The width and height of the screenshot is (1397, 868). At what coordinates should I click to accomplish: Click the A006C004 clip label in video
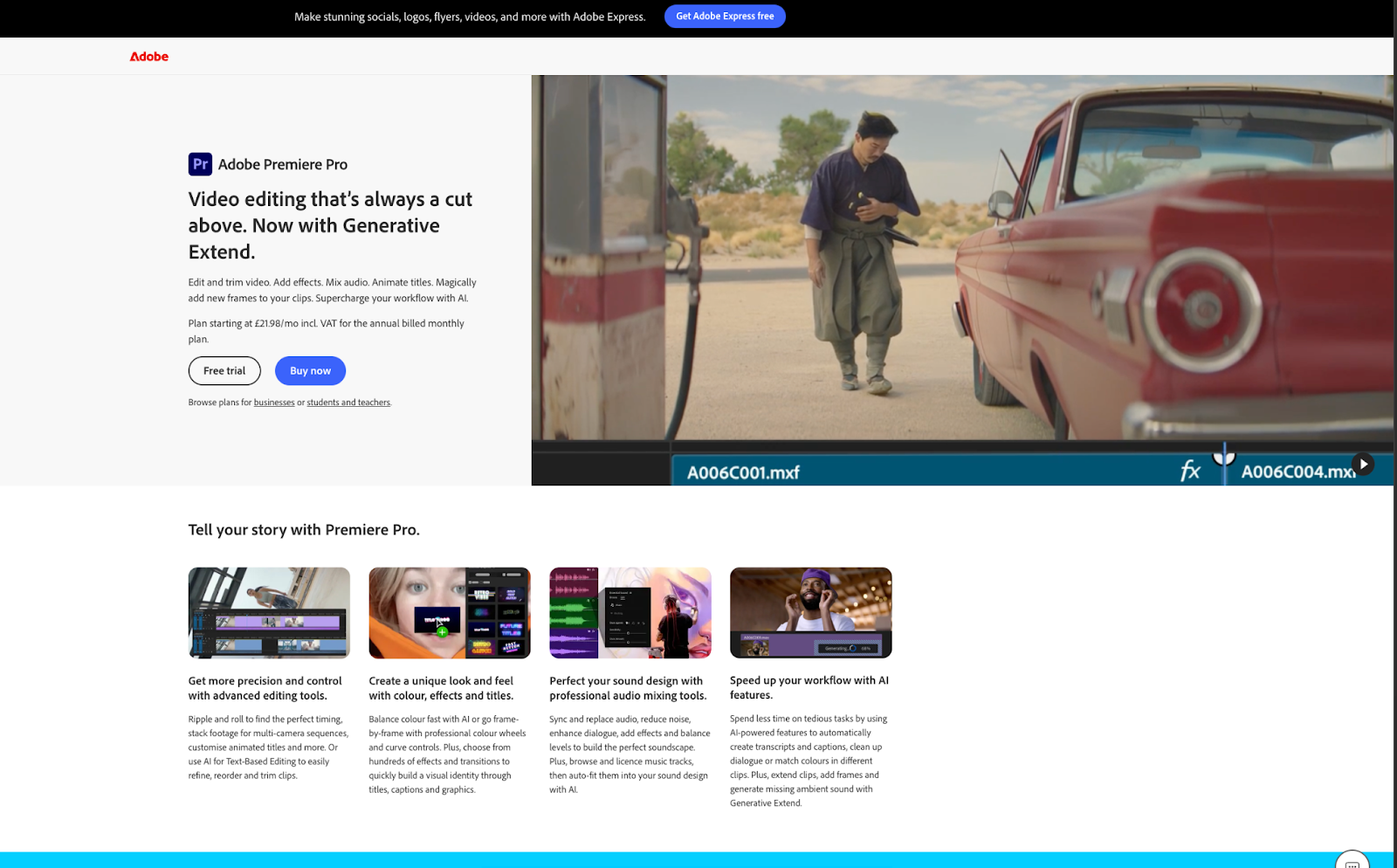[1298, 472]
